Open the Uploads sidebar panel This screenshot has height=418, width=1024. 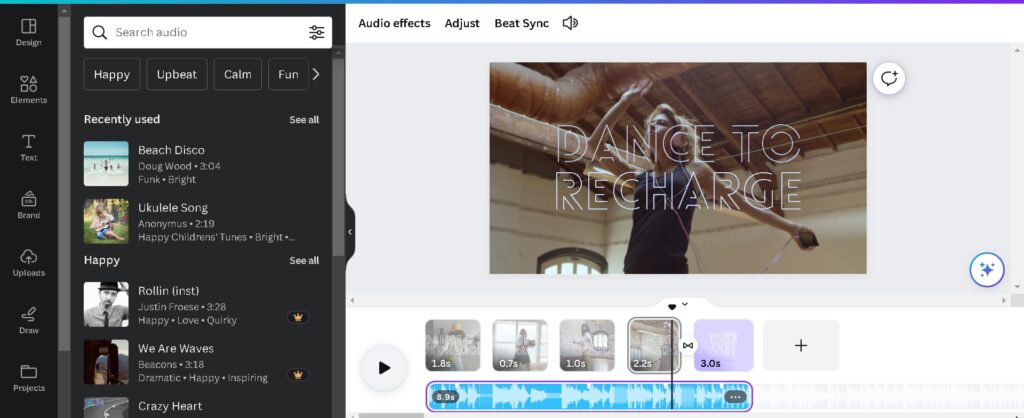point(29,262)
